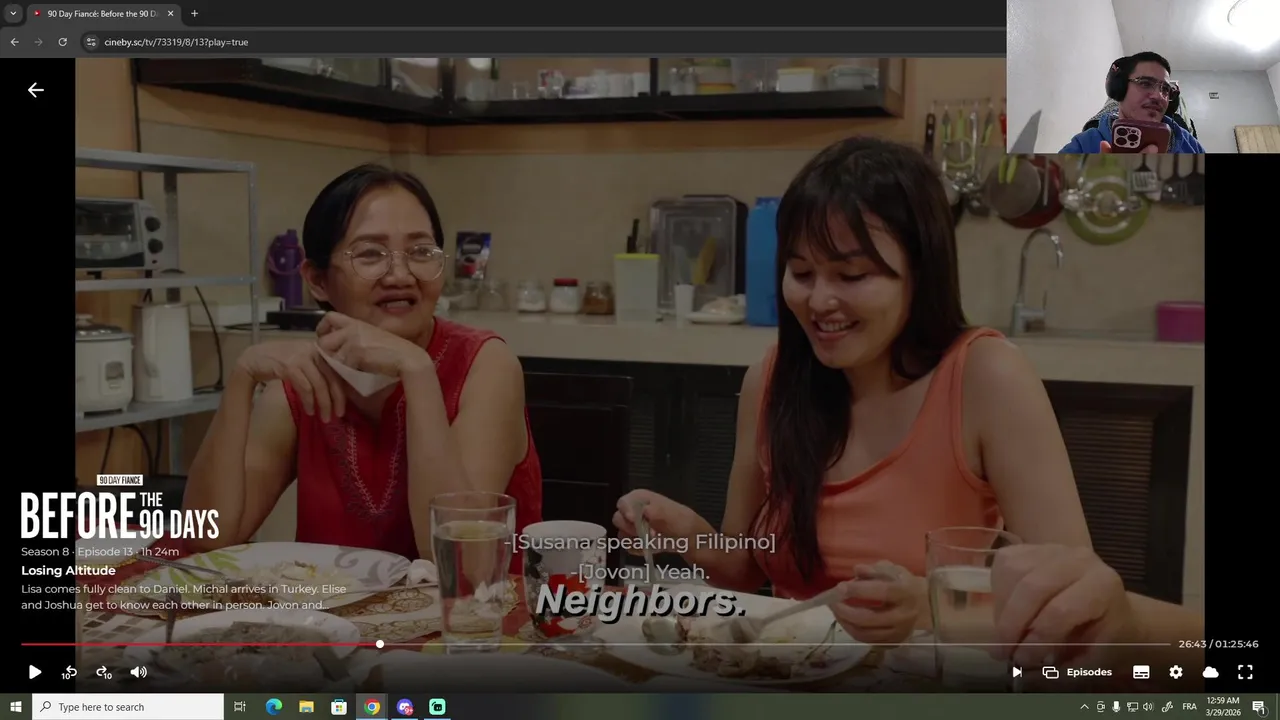Open the Chrome tab search dropdown
The width and height of the screenshot is (1280, 720).
(13, 14)
